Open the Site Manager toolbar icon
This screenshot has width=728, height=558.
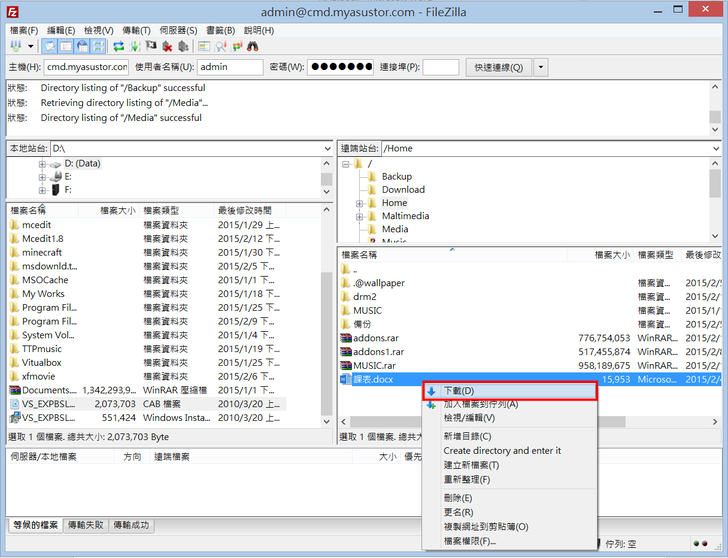coord(14,46)
